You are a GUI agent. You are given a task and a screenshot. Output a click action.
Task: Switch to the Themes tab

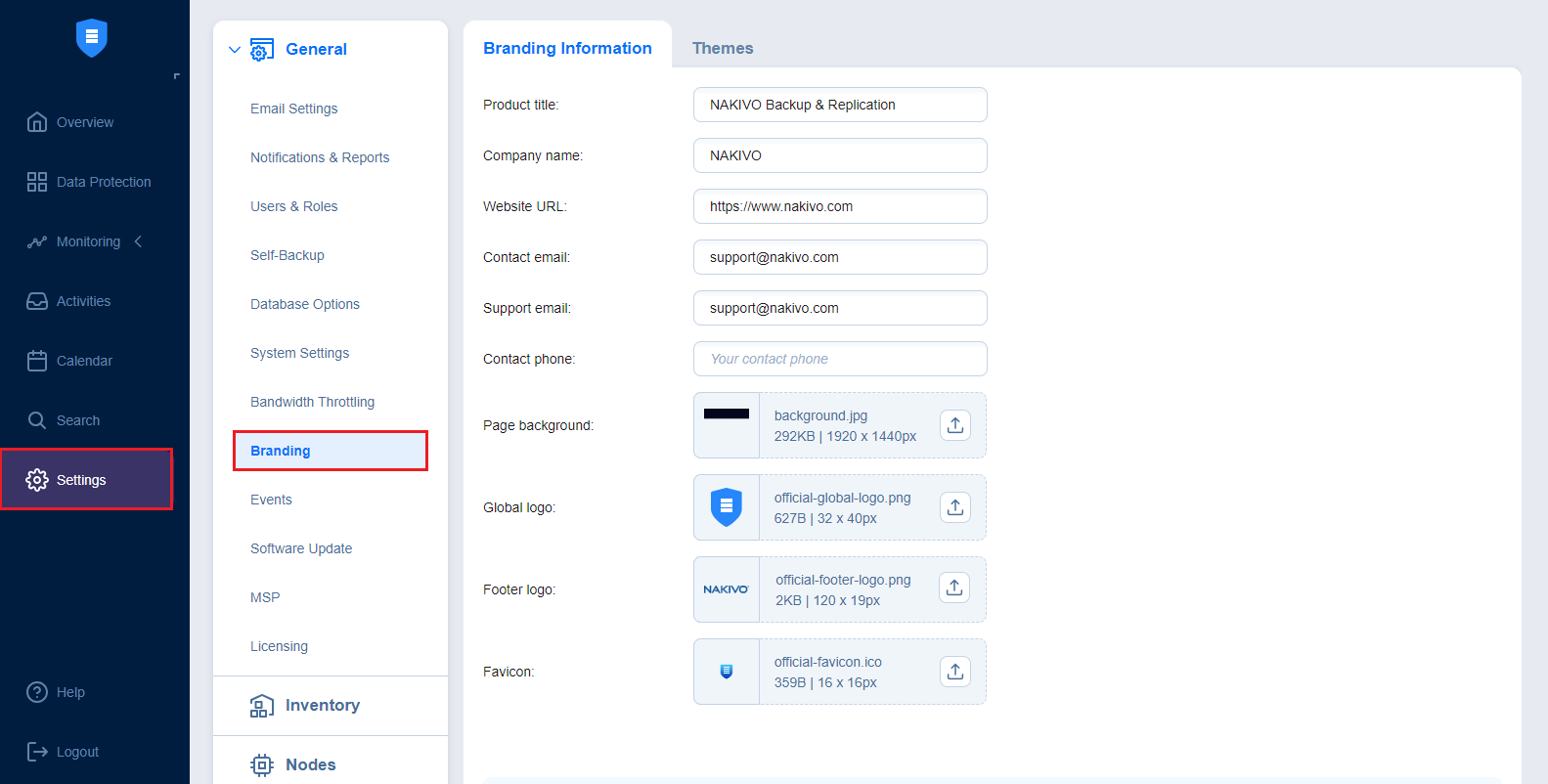click(723, 48)
